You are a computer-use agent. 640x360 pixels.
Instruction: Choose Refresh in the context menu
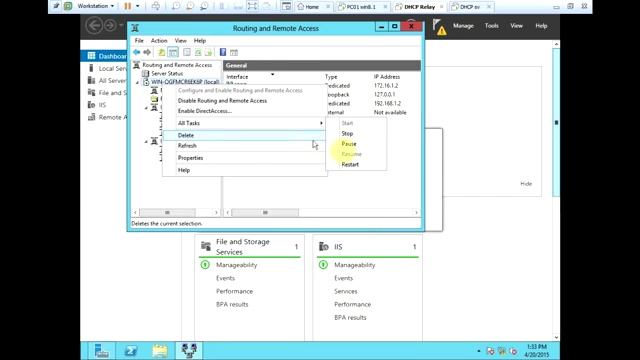click(x=244, y=145)
